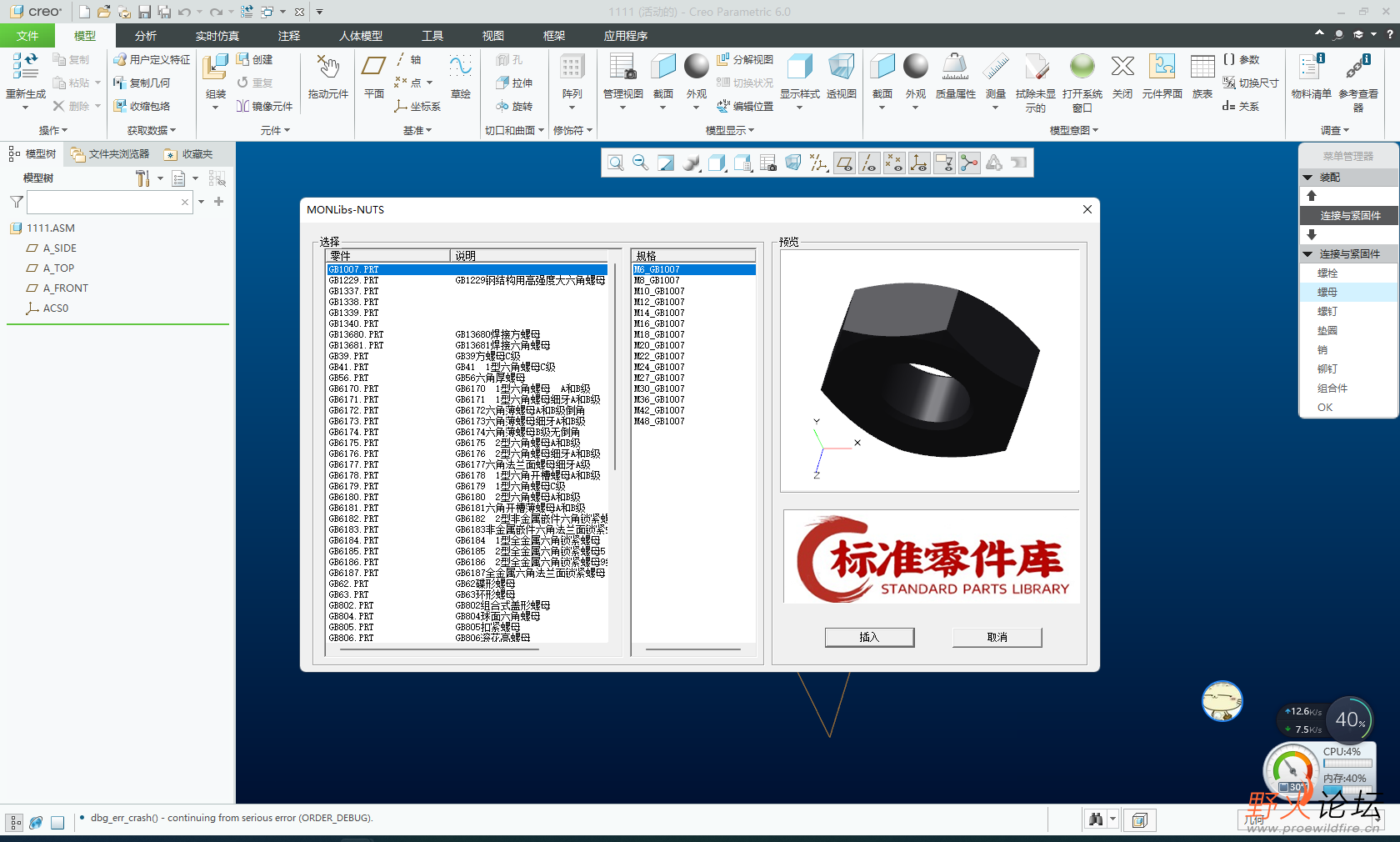Select 螺栓 (Bolt) in menu manager

1327,273
